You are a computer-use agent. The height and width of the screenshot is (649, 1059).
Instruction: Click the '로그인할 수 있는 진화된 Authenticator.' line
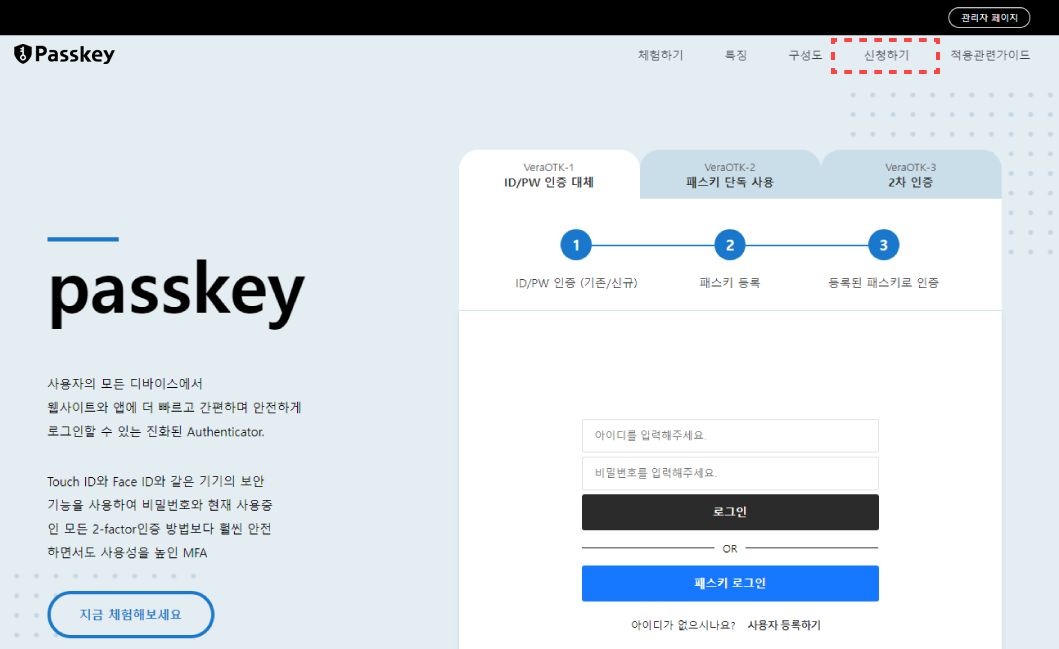[156, 432]
